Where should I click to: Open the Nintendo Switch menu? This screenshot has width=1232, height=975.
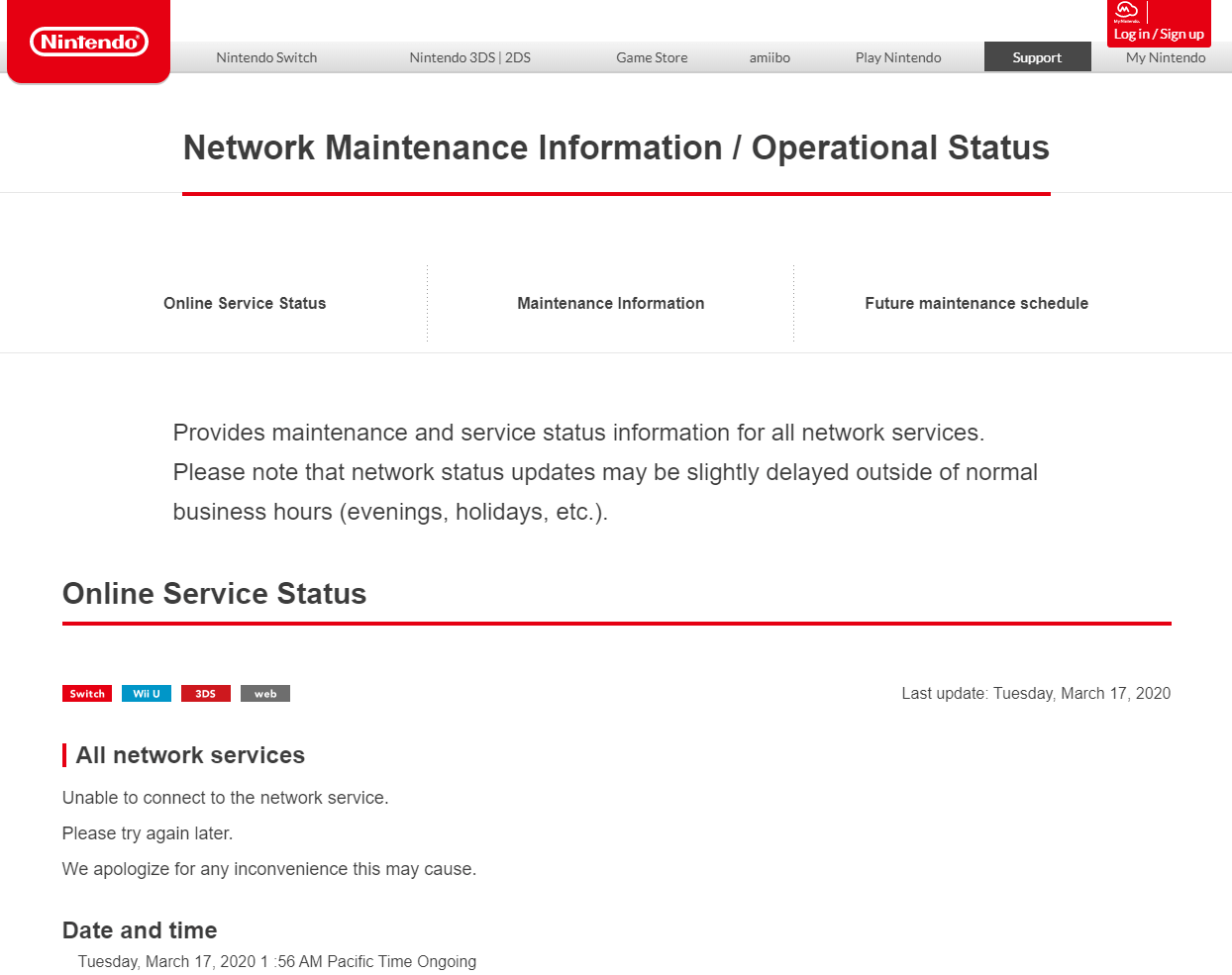(266, 57)
